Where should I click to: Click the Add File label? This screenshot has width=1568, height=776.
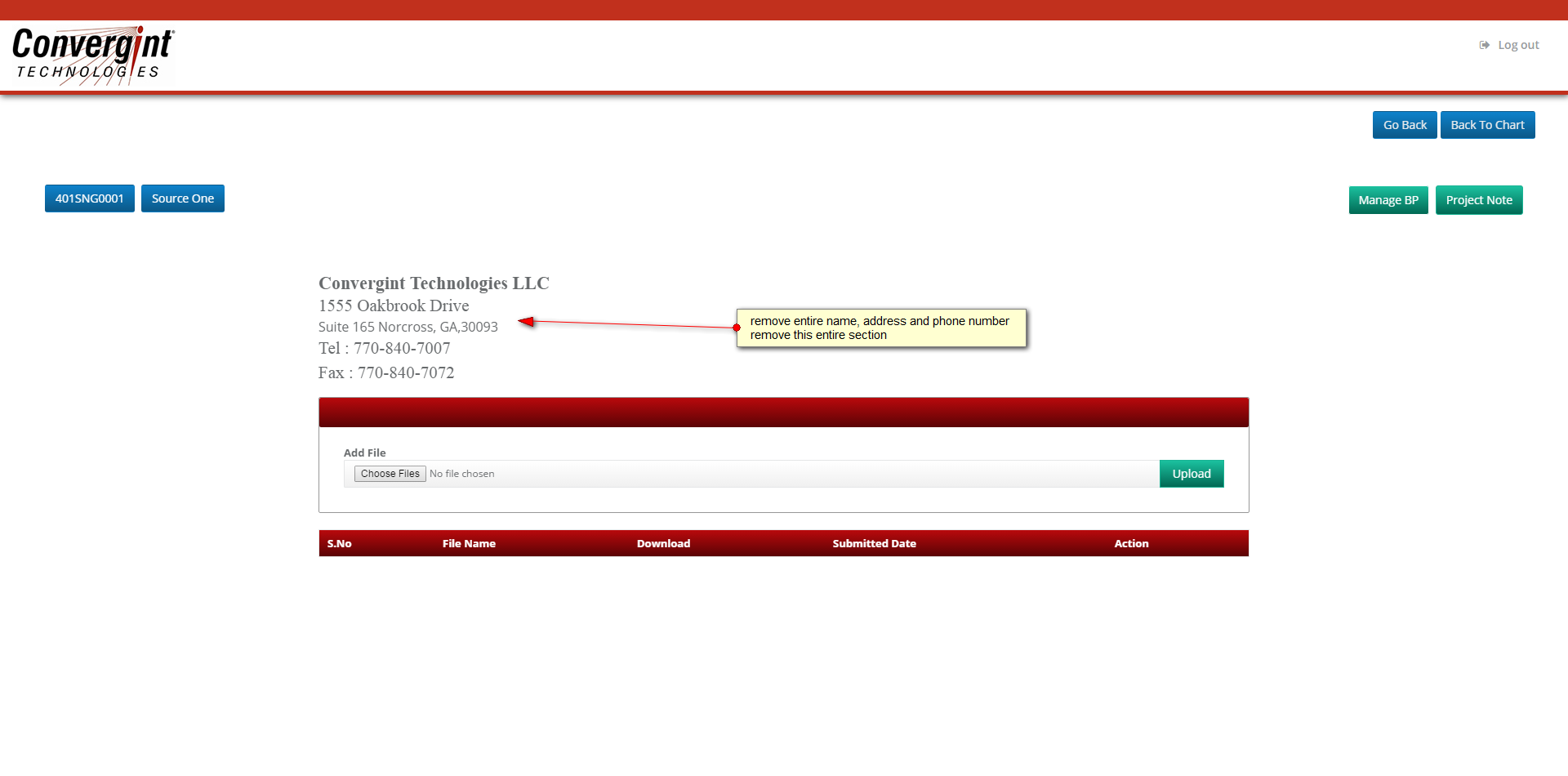pos(365,453)
